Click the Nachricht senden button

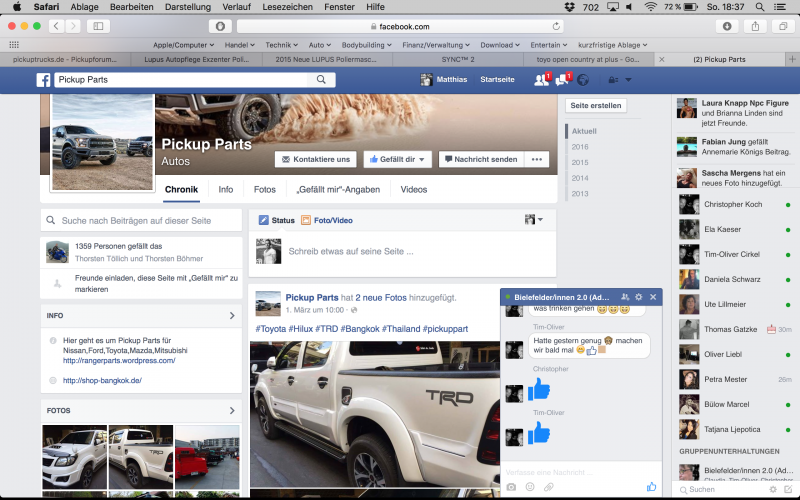(481, 159)
